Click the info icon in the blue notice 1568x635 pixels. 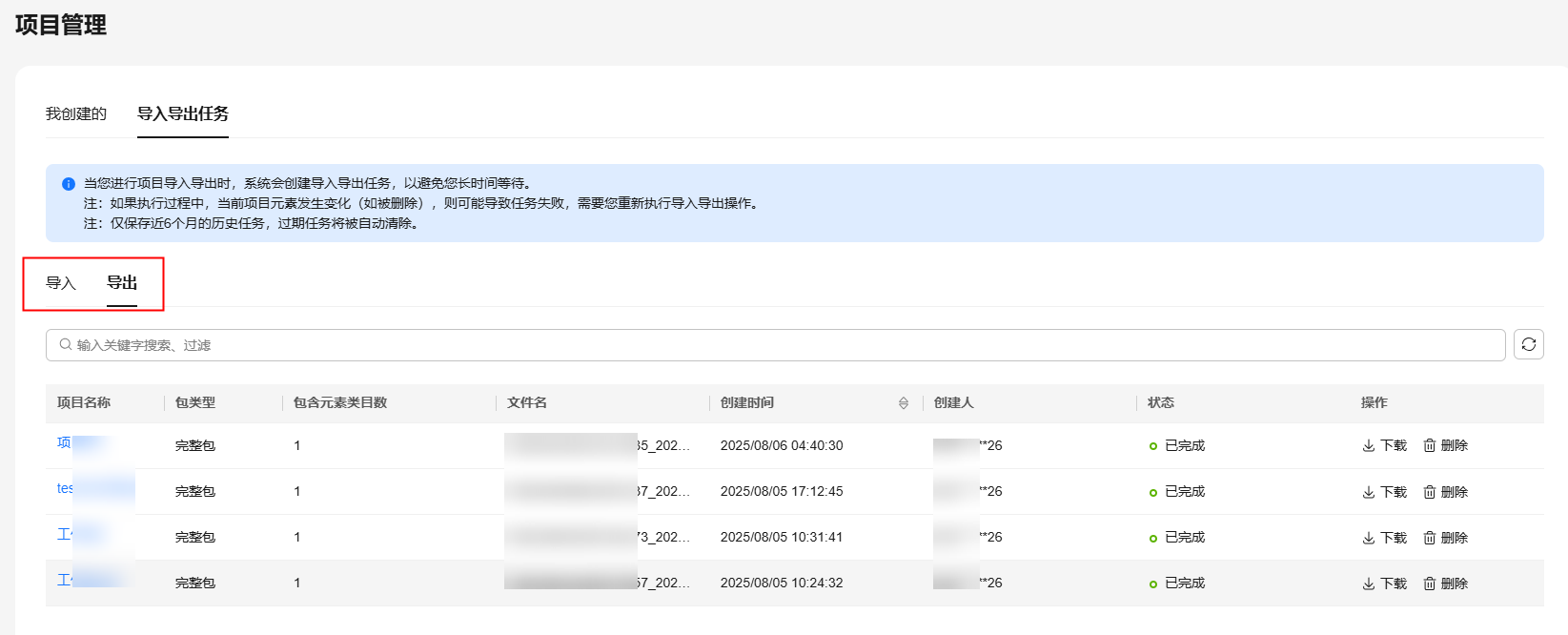pos(69,184)
